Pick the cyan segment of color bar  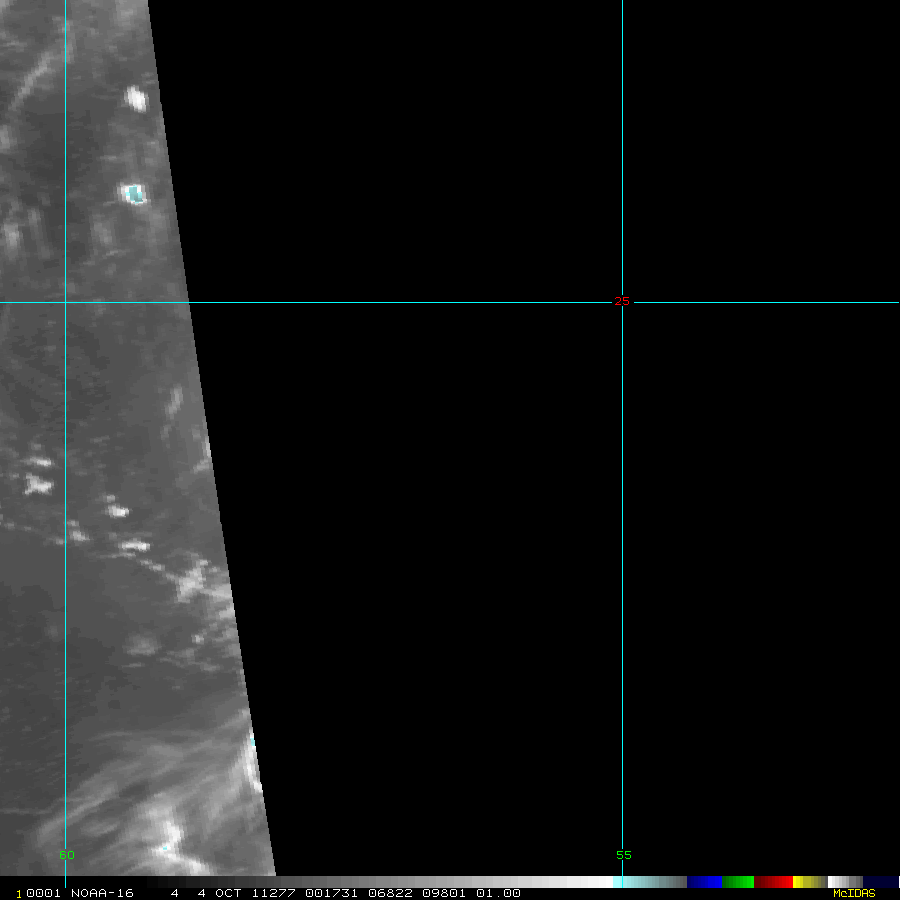(x=640, y=882)
